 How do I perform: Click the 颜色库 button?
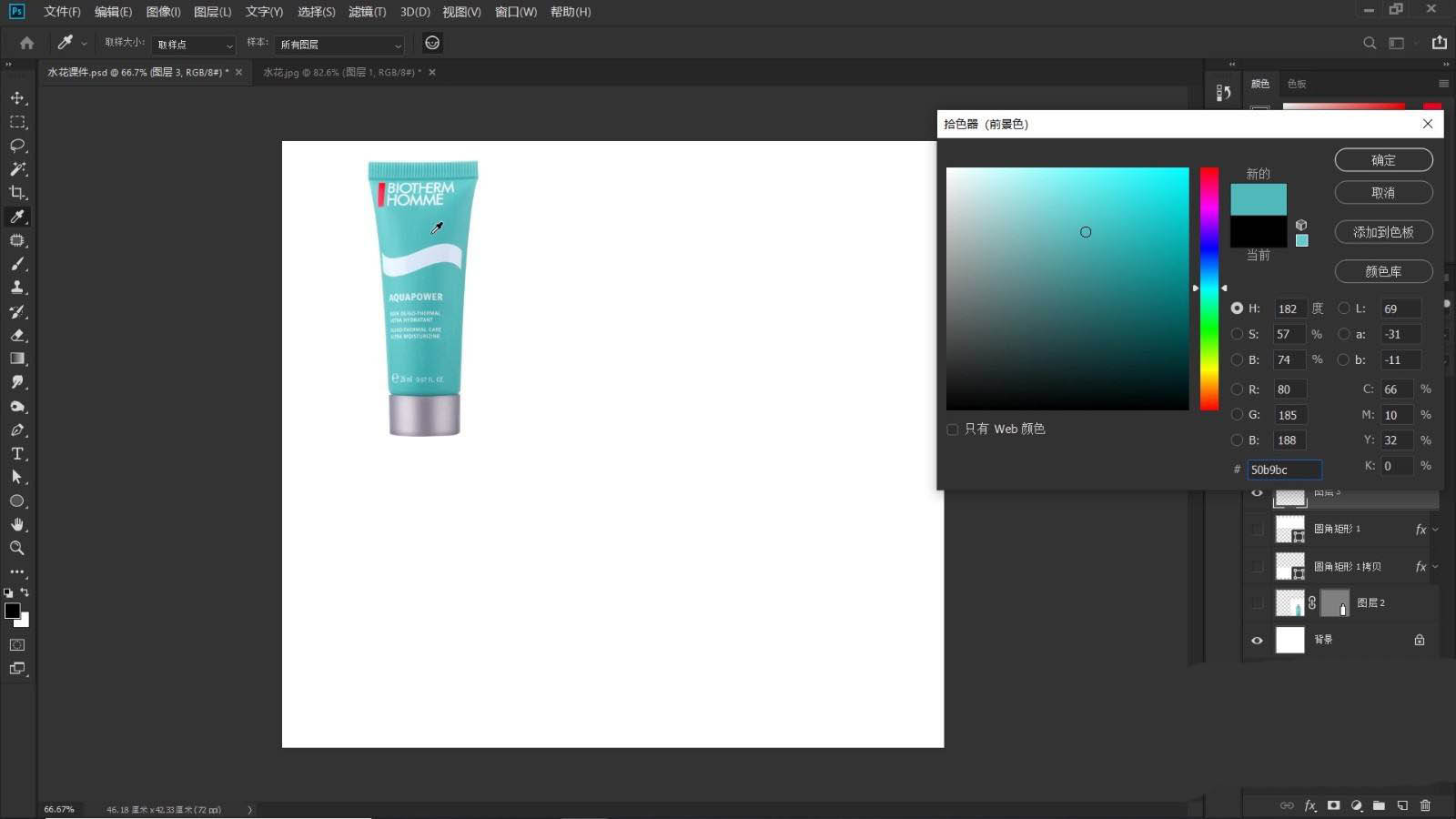[1383, 271]
